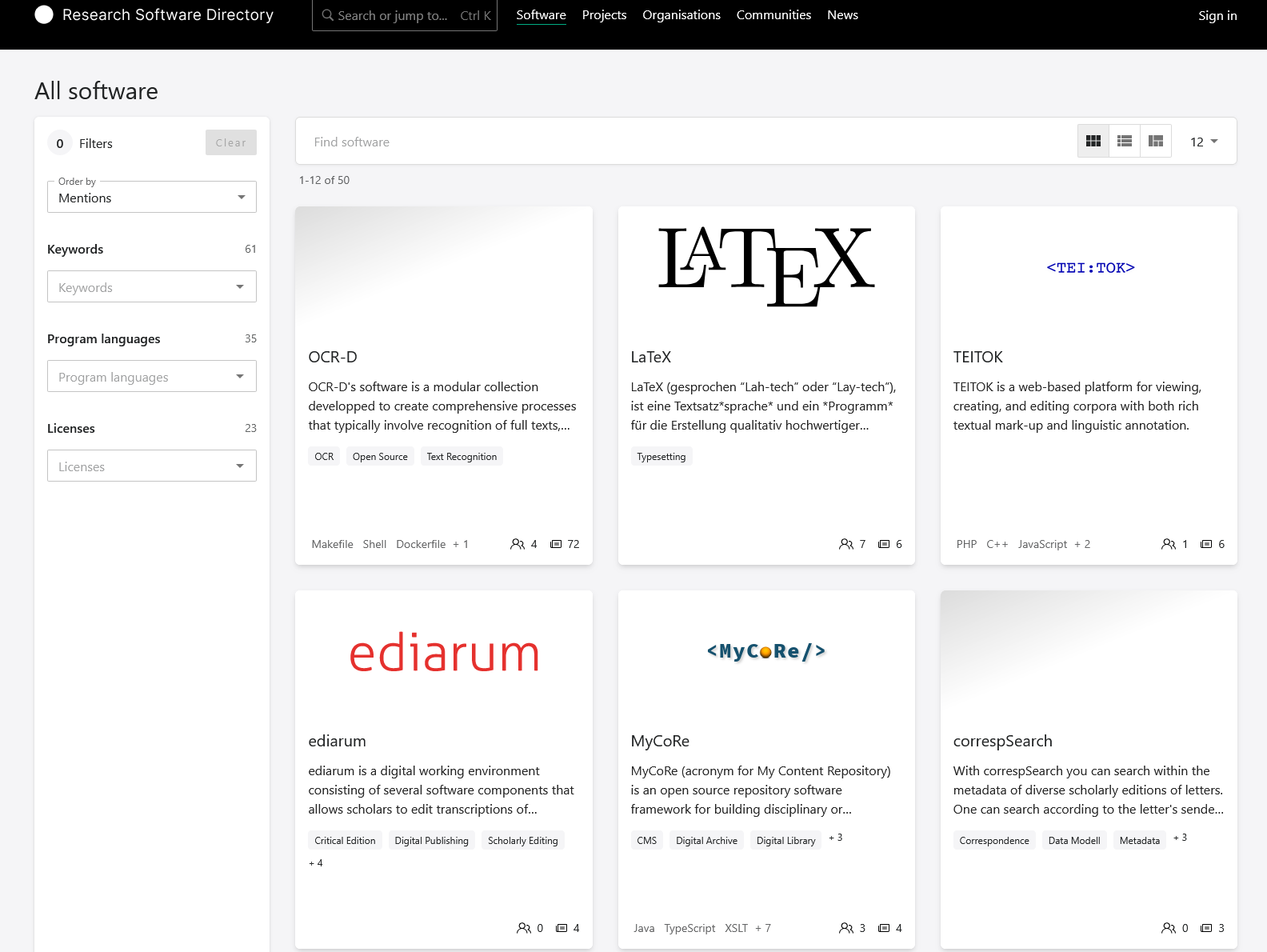
Task: Click the contributors icon on OCR-D card
Action: (x=518, y=544)
